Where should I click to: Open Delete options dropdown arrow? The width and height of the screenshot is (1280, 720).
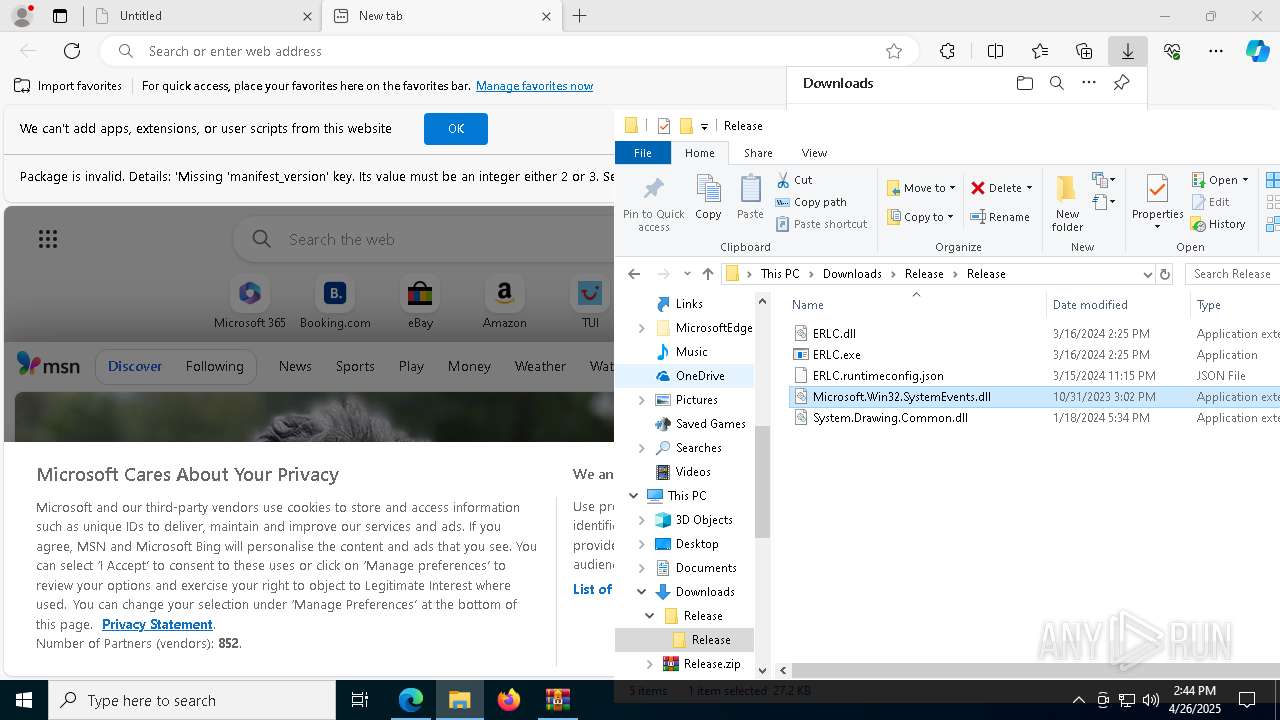pyautogui.click(x=1029, y=188)
